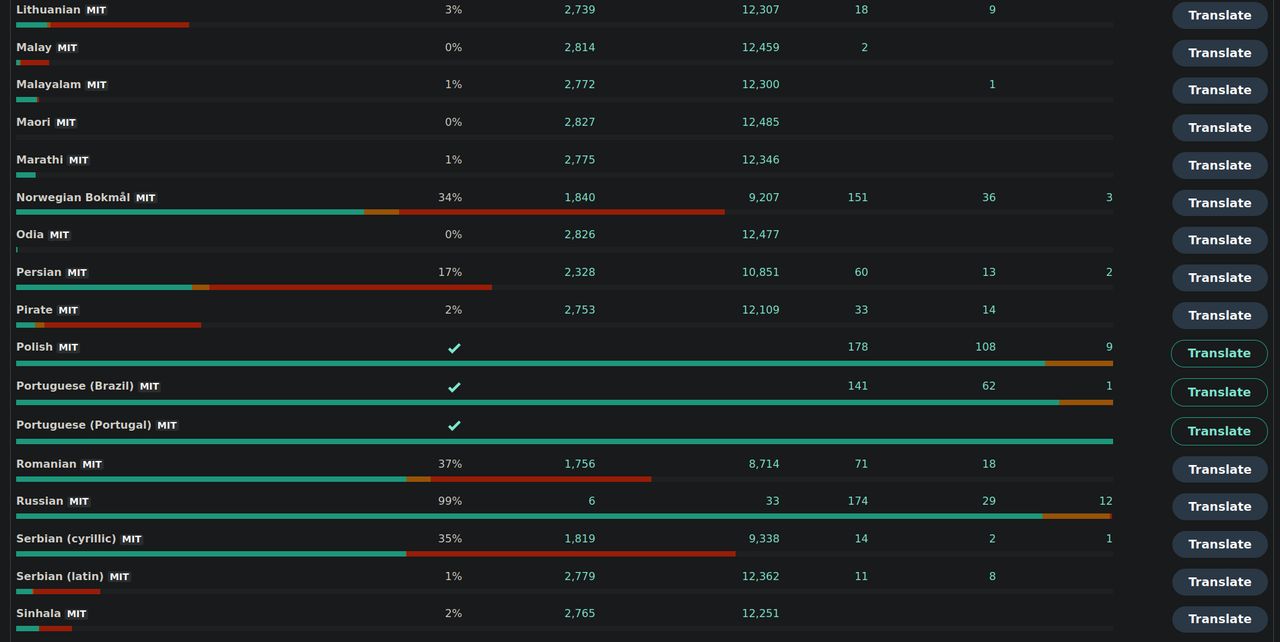Open the 12 checks count for Russian
The height and width of the screenshot is (642, 1280).
1105,501
